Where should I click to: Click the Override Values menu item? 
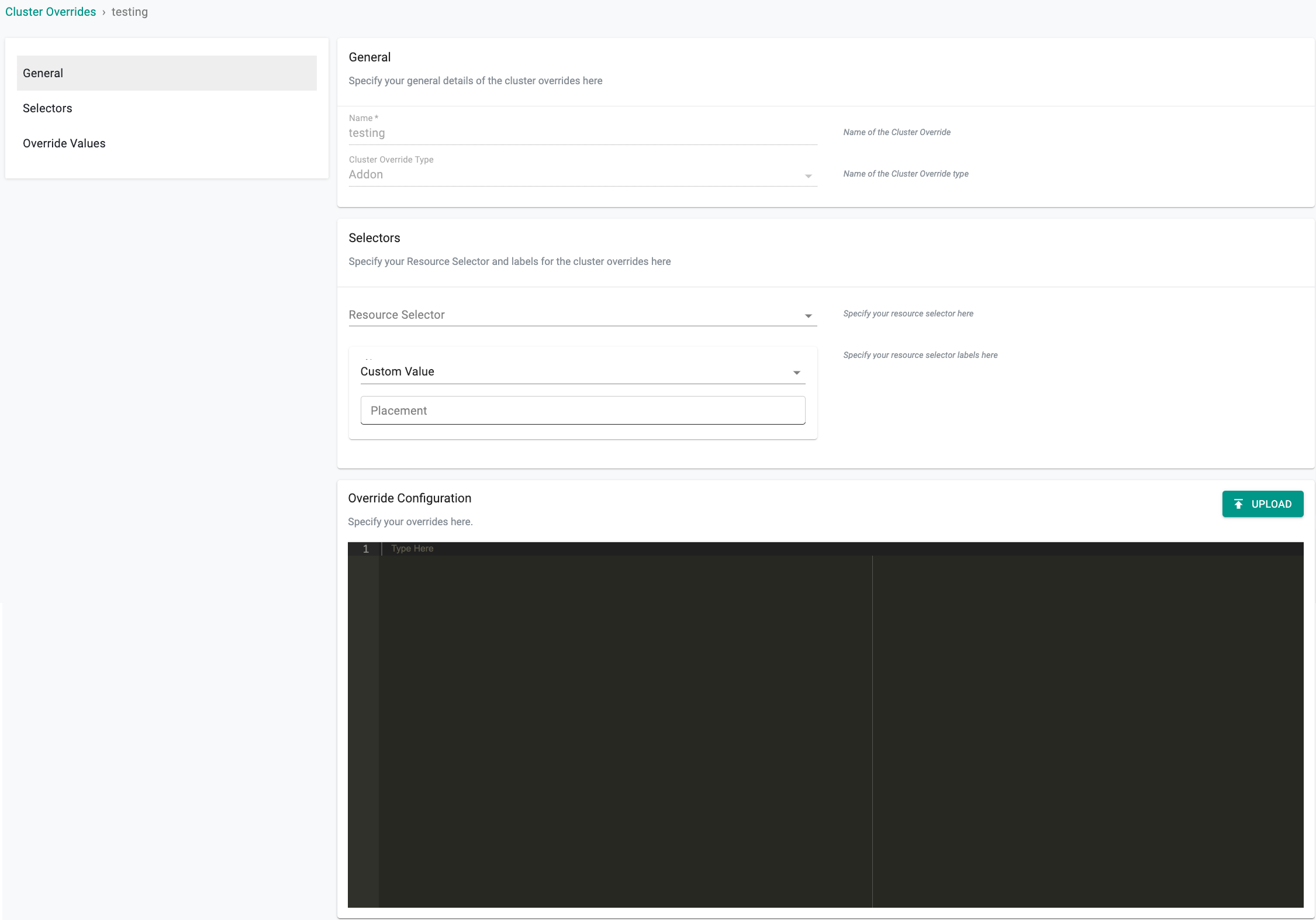(64, 143)
